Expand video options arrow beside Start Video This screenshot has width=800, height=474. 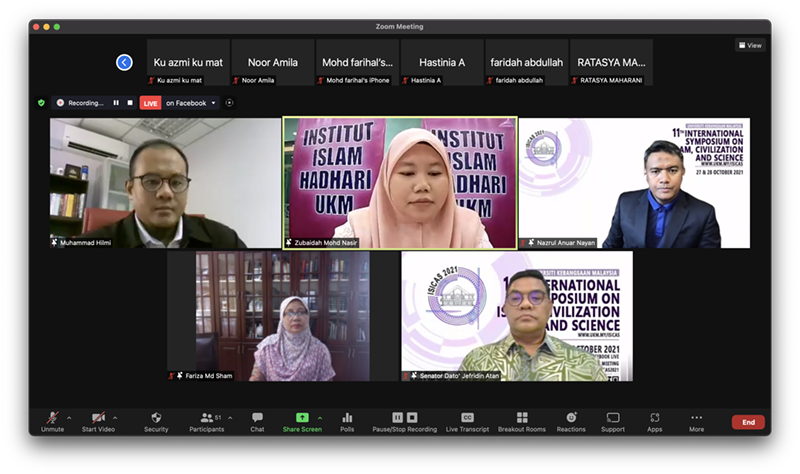coord(115,418)
